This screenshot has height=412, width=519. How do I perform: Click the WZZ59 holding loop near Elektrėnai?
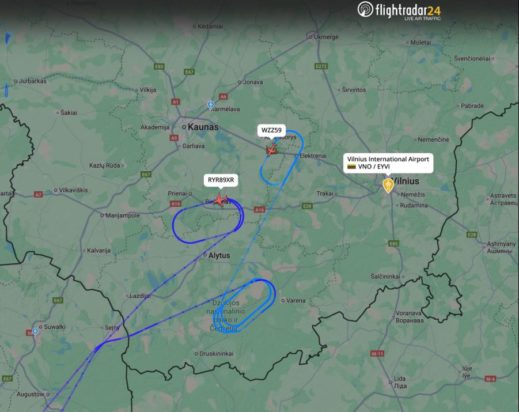[x=282, y=158]
